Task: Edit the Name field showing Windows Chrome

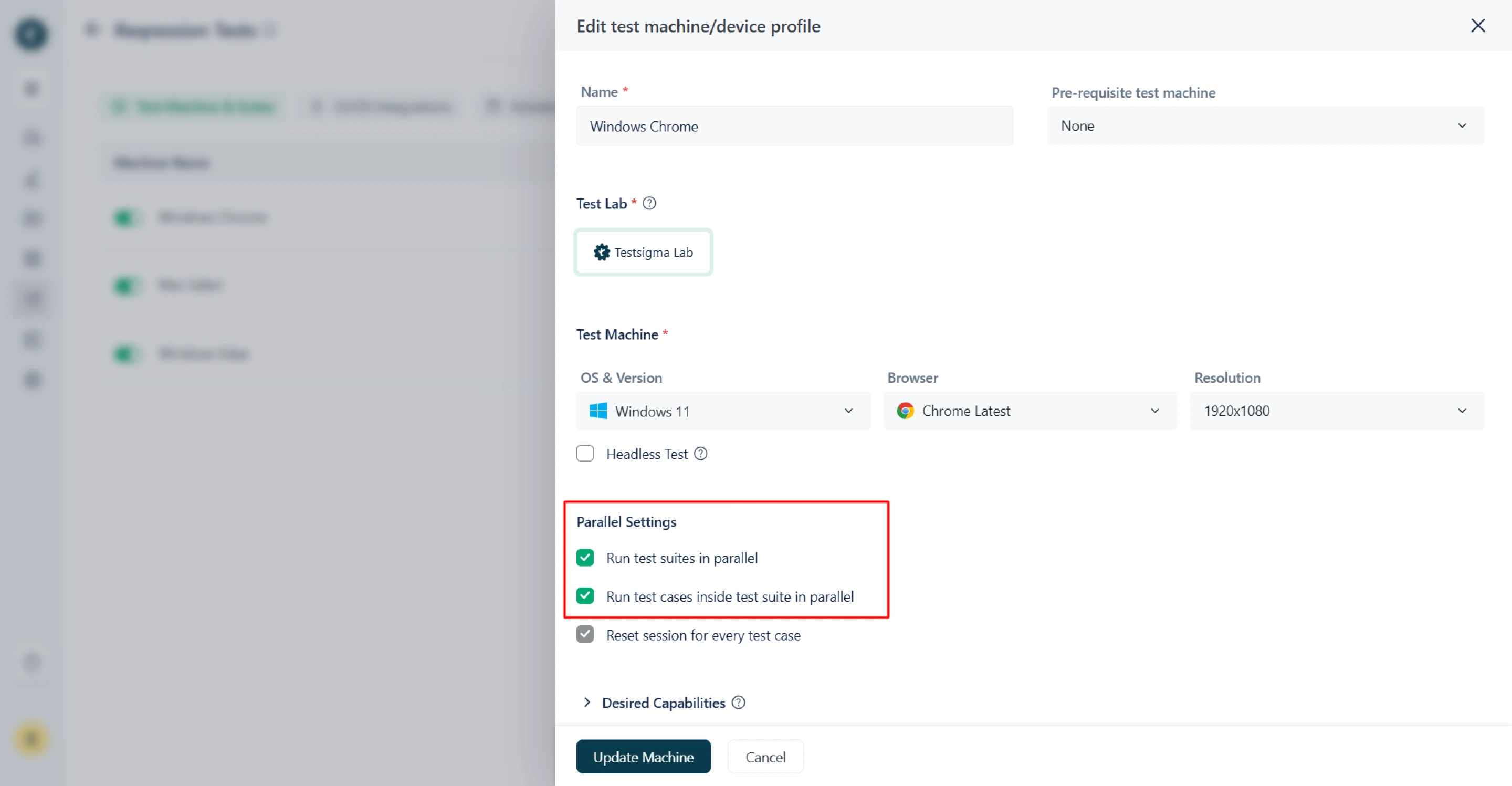Action: click(x=795, y=125)
